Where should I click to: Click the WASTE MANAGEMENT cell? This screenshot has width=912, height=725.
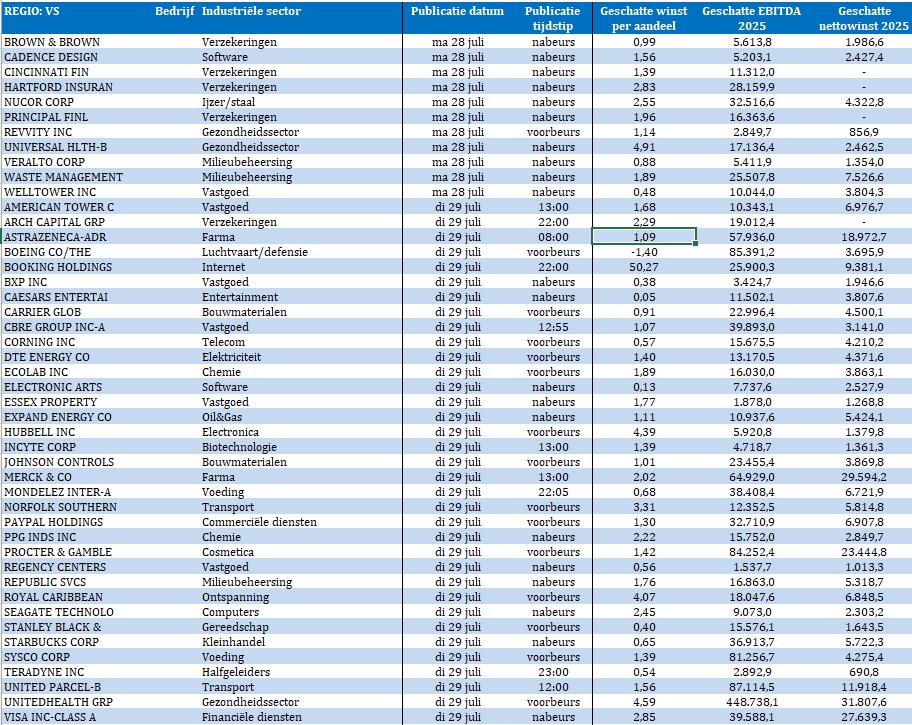pyautogui.click(x=63, y=177)
